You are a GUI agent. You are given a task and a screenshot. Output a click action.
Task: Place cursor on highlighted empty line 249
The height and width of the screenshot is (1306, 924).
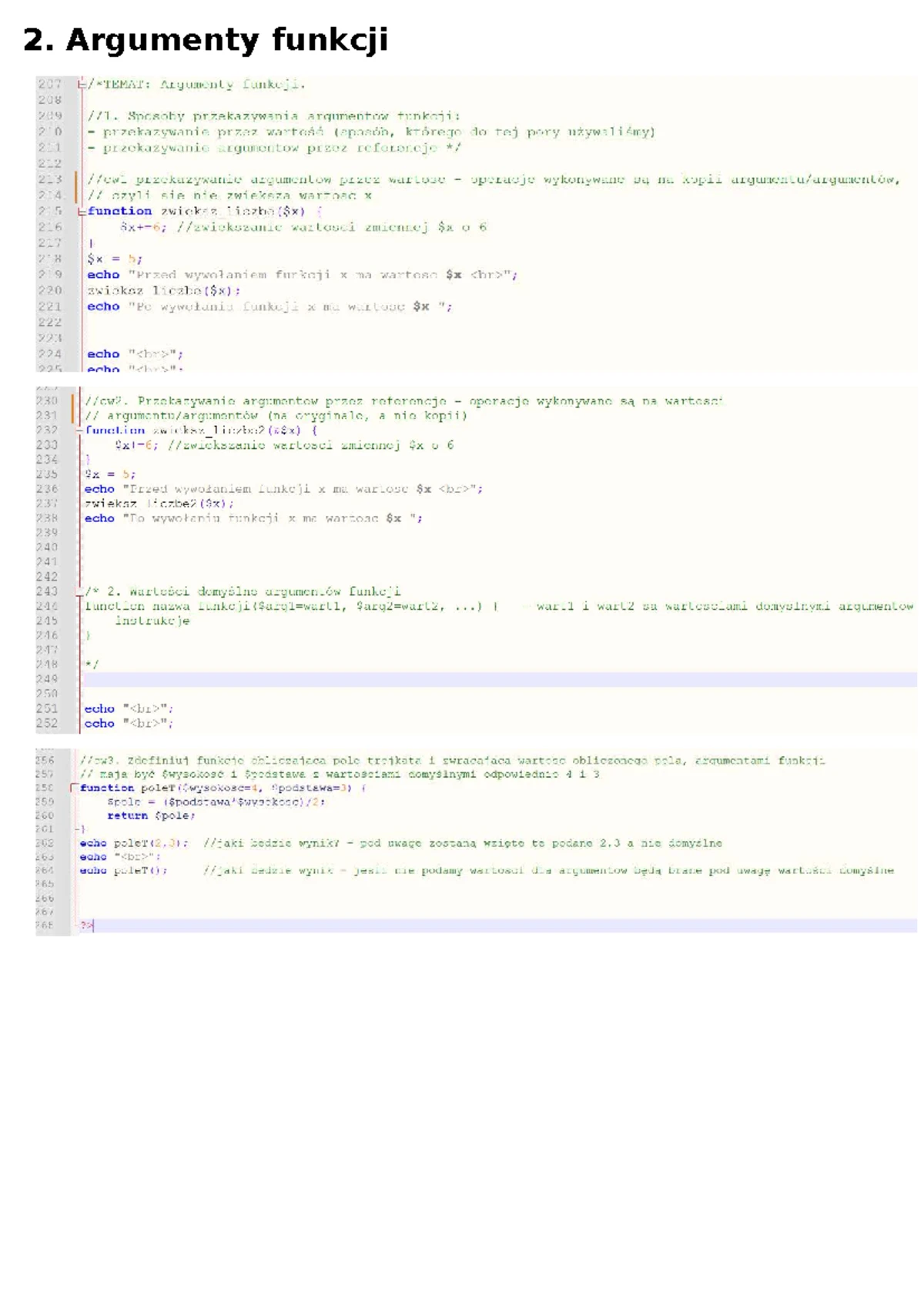(462, 679)
